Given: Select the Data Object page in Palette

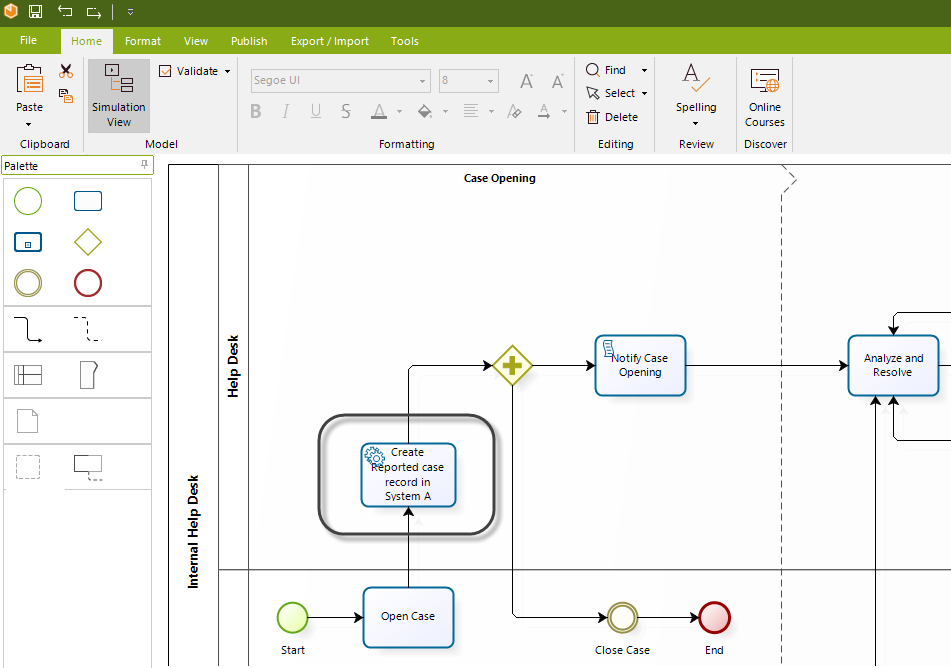Looking at the screenshot, I should (27, 421).
